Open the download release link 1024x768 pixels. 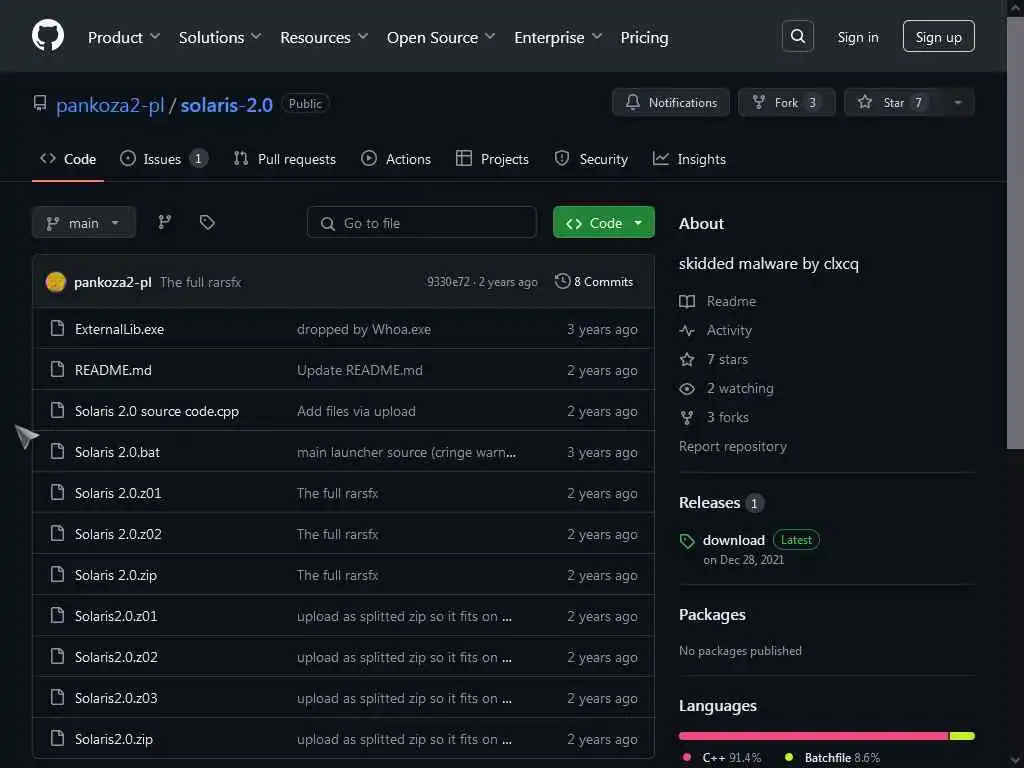[733, 540]
